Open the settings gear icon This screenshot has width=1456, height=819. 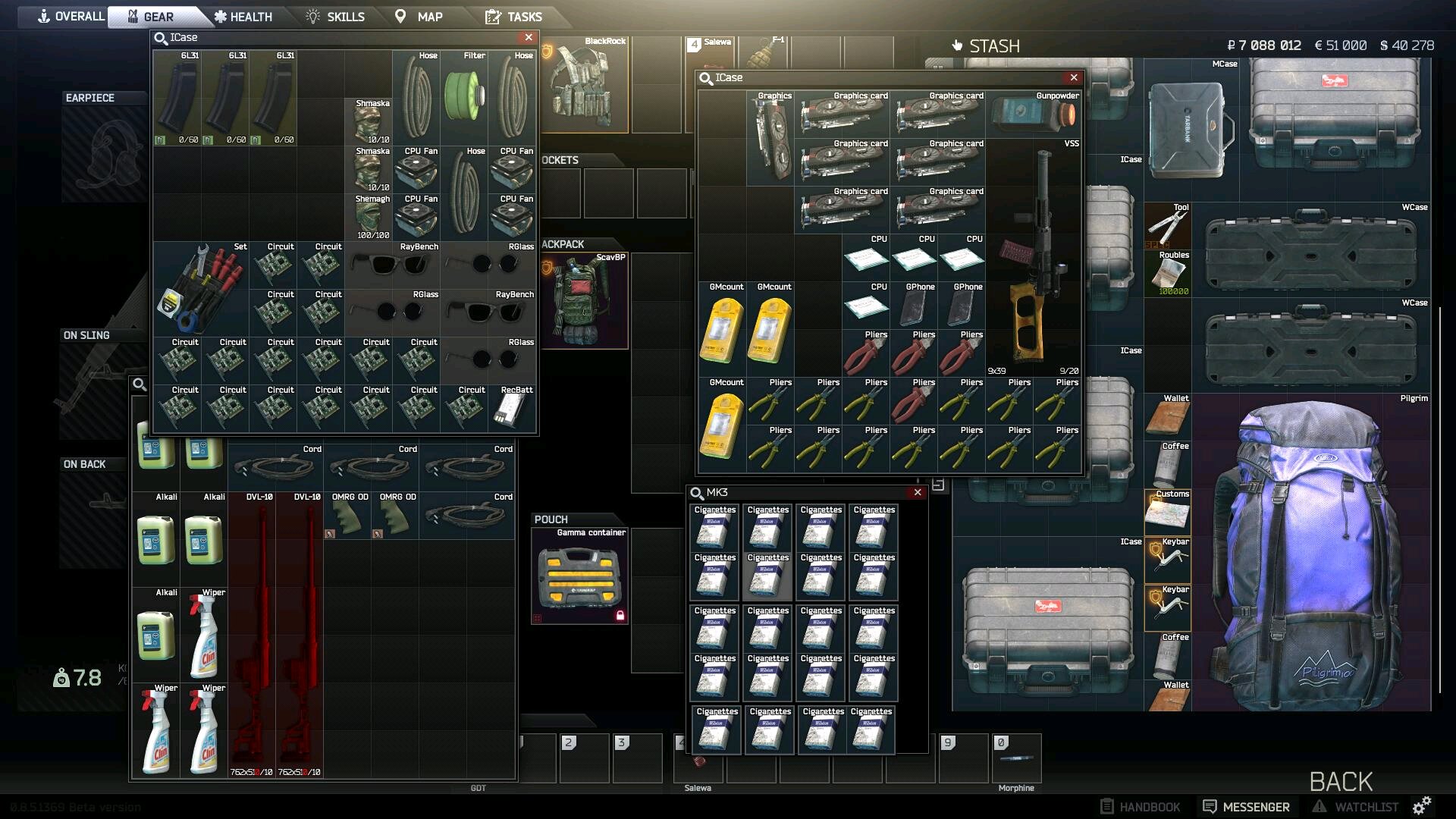(1421, 806)
